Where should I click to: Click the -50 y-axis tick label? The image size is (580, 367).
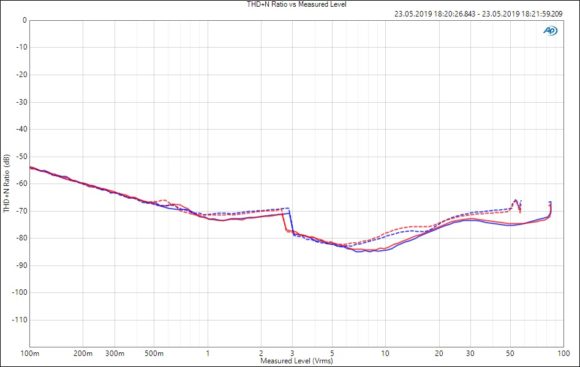(21, 156)
